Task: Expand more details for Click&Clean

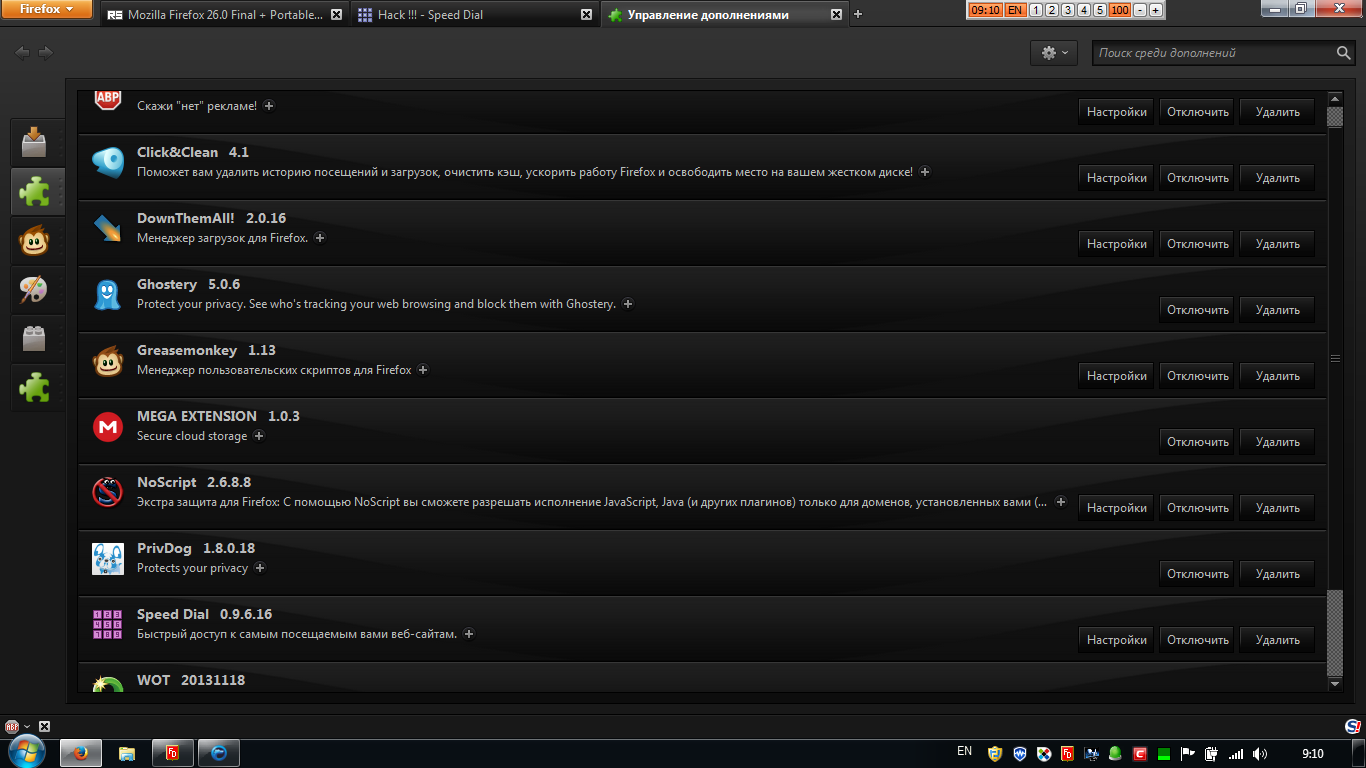Action: click(x=925, y=172)
